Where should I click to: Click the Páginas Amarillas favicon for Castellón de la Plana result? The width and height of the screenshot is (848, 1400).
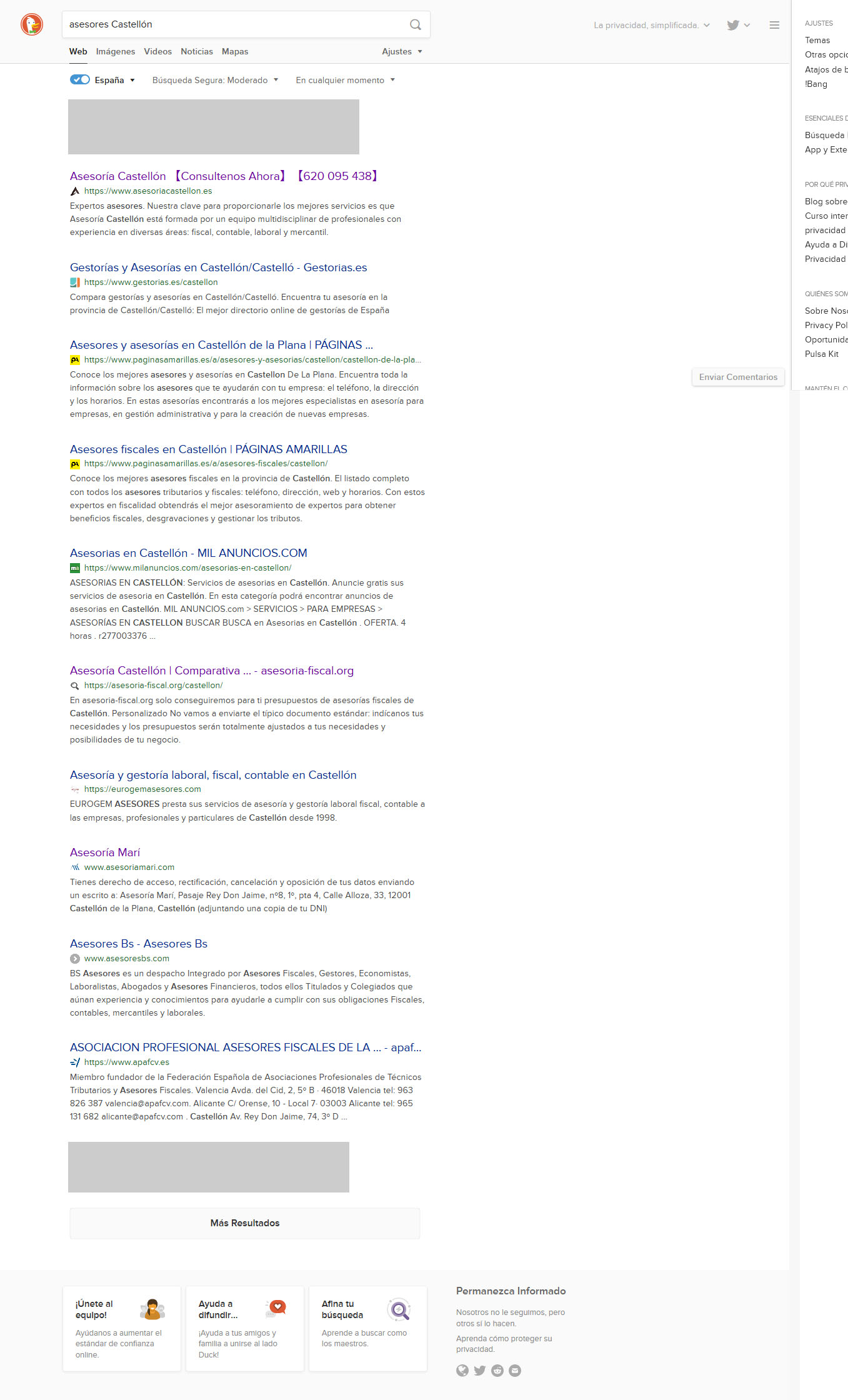click(x=75, y=360)
